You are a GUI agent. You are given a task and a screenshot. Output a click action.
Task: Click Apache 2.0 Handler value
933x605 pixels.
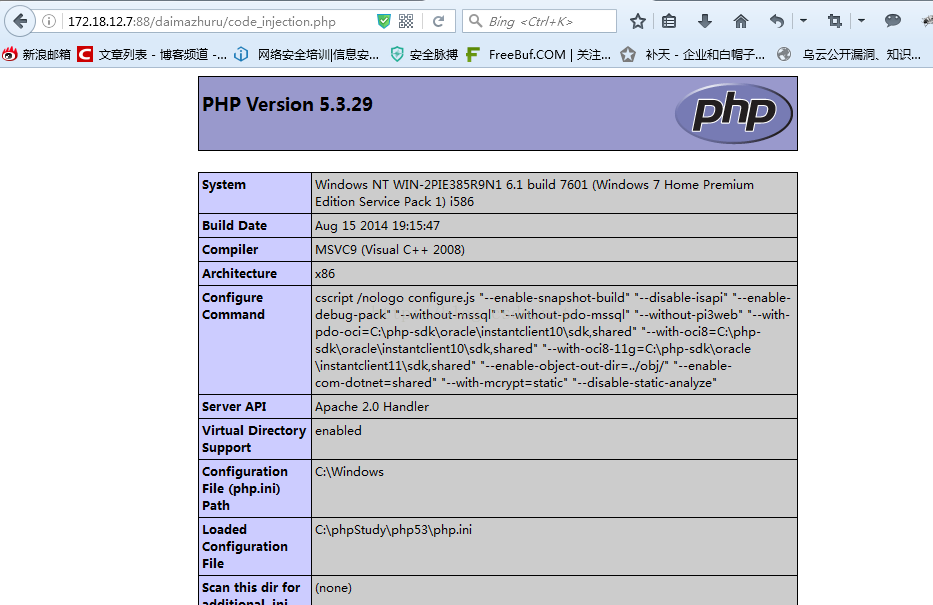(x=372, y=406)
